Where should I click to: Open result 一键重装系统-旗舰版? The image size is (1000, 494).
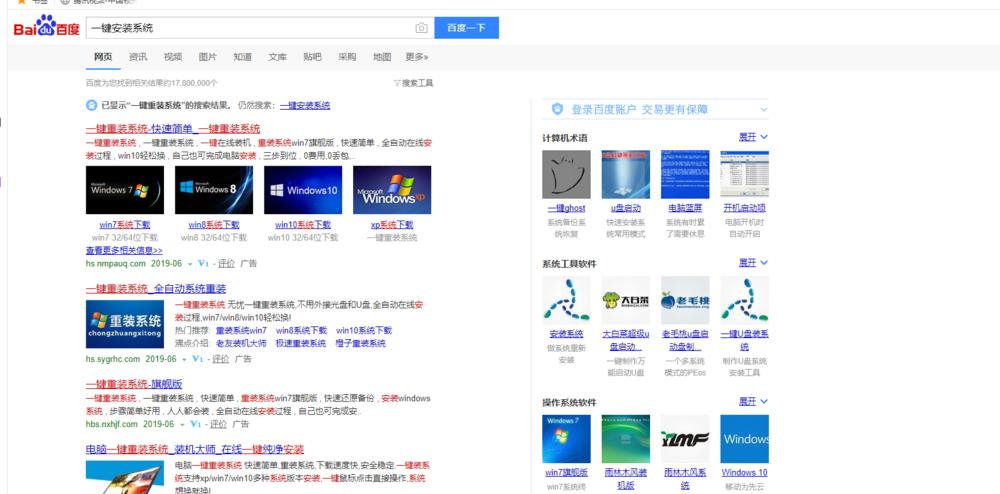click(134, 384)
